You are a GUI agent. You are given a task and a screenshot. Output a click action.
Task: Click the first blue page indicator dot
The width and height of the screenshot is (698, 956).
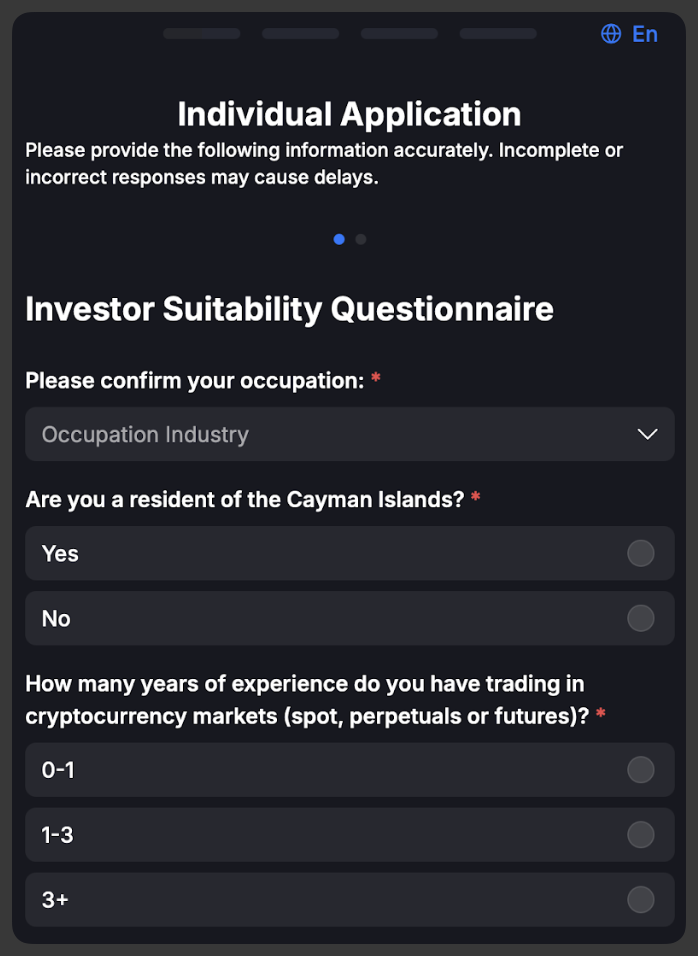pyautogui.click(x=340, y=239)
